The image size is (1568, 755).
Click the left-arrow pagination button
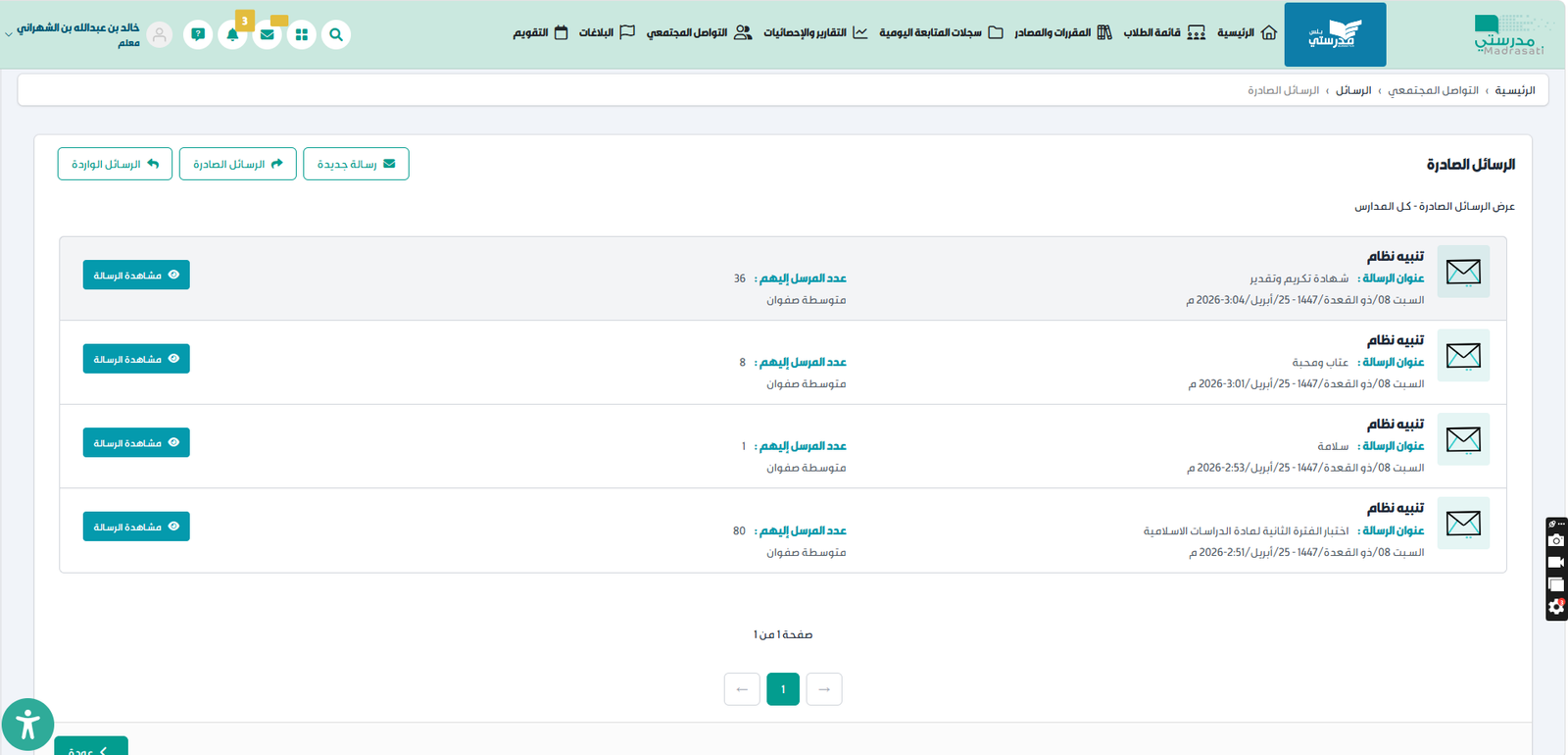coord(742,689)
